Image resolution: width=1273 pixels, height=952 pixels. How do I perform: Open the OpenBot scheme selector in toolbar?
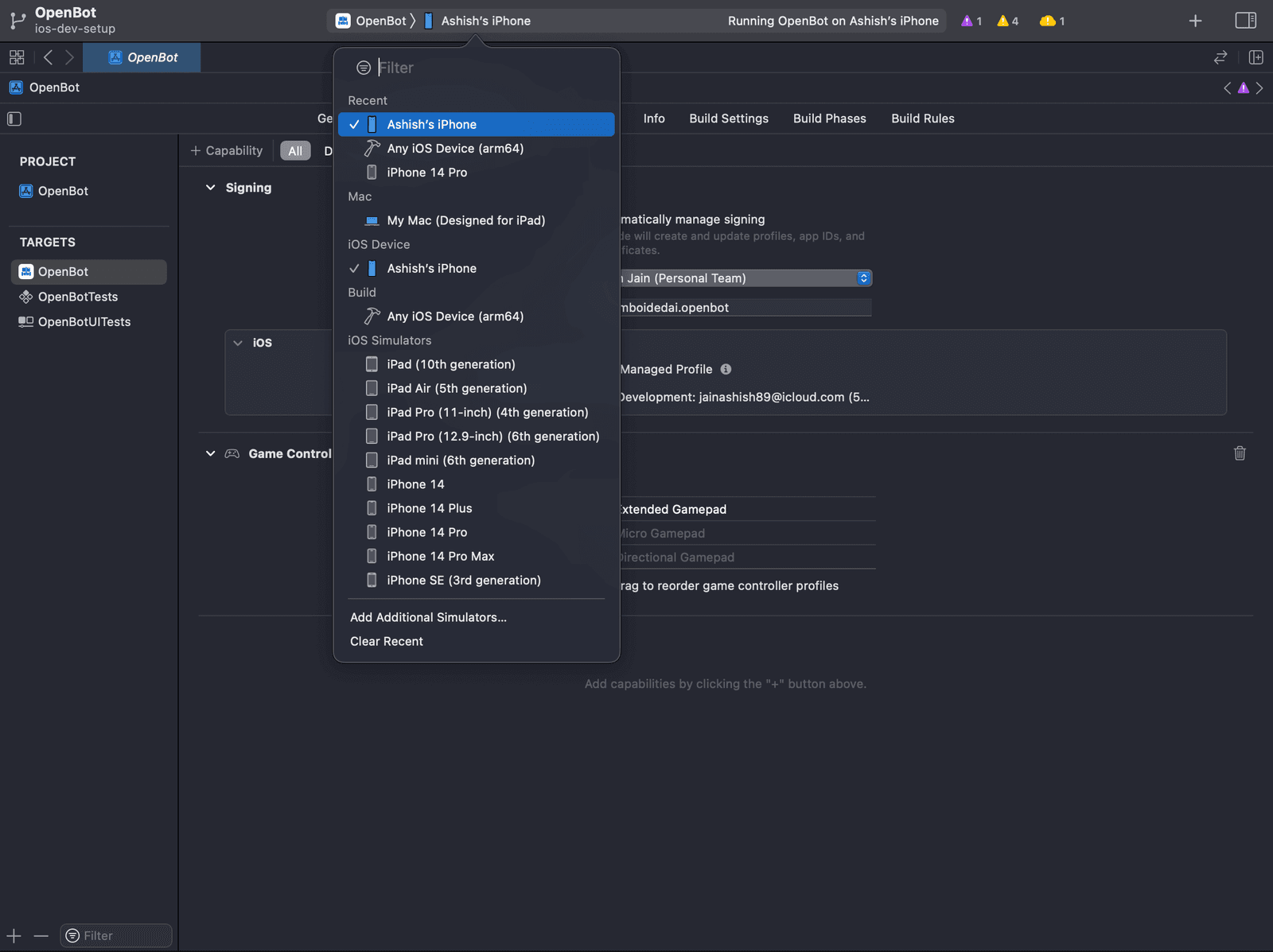click(372, 21)
